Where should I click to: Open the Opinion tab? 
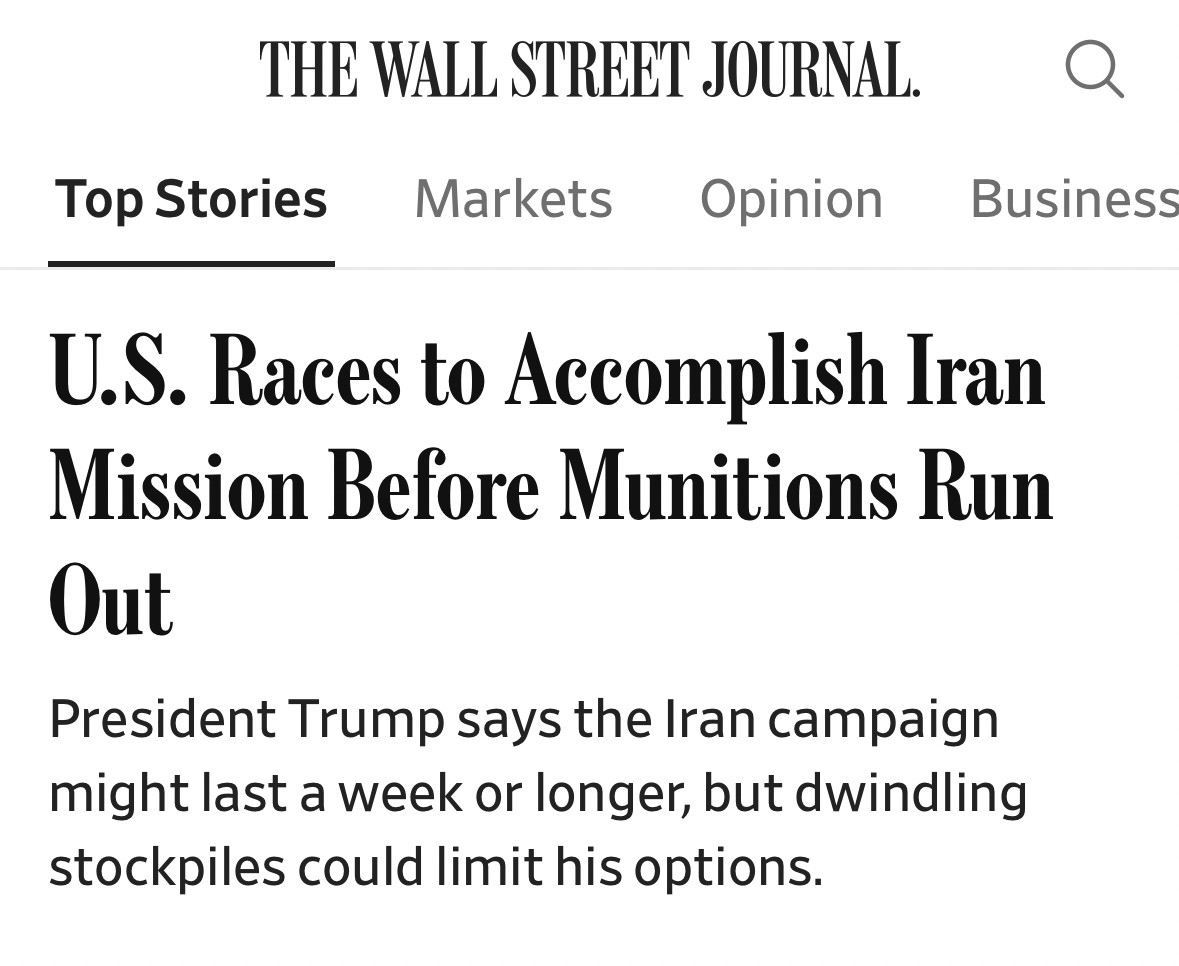pyautogui.click(x=791, y=199)
